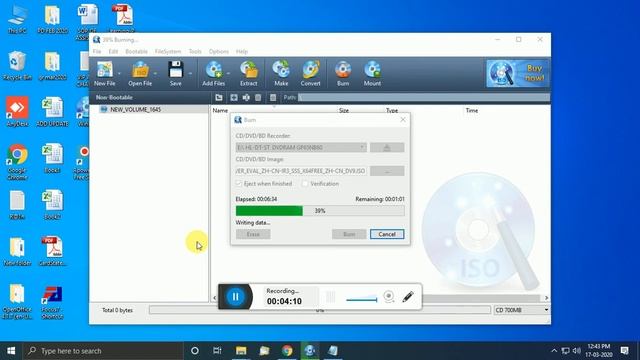Expand the New File dropdown arrow
The image size is (640, 360).
point(120,73)
